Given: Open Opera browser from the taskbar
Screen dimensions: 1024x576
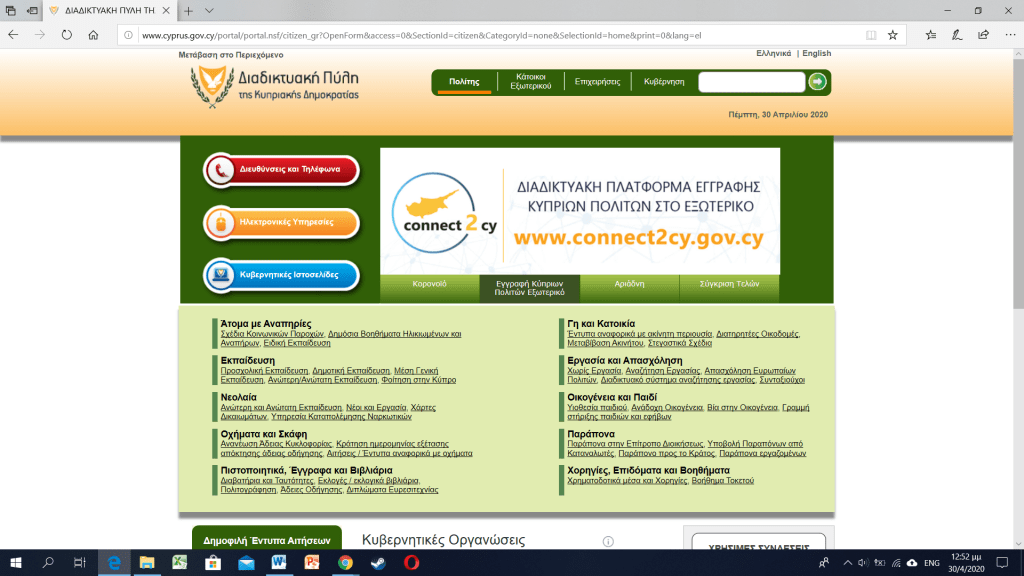Looking at the screenshot, I should [x=411, y=563].
